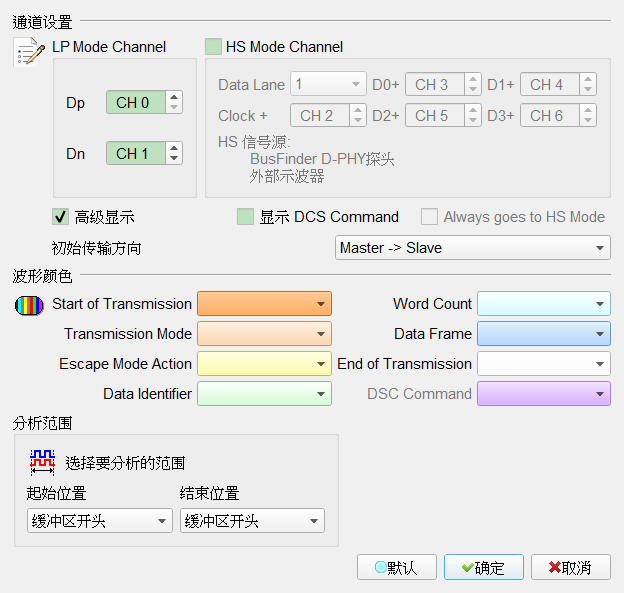Decrease the Dn channel with down arrow

tap(174, 158)
